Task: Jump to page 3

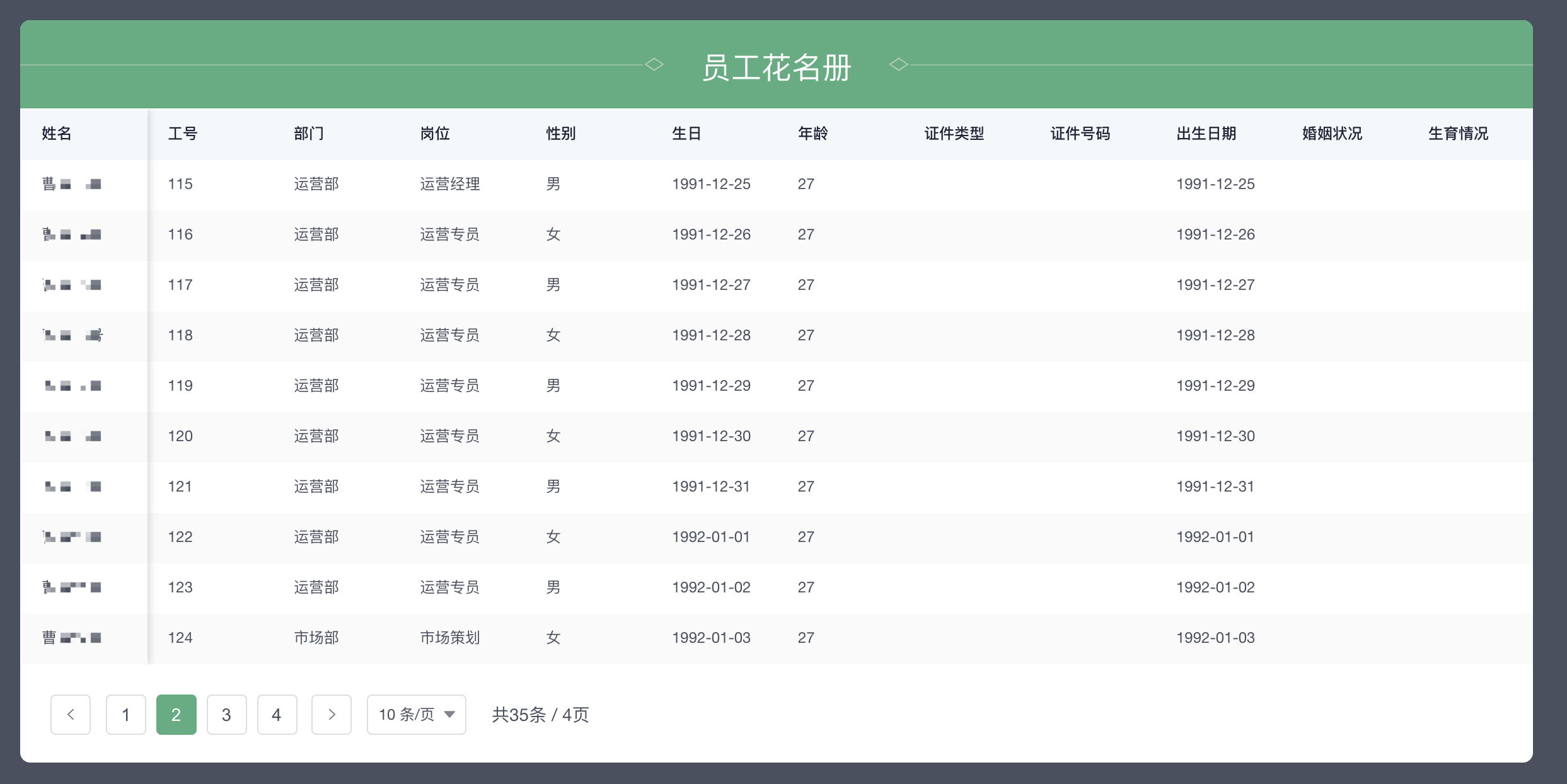Action: [227, 714]
